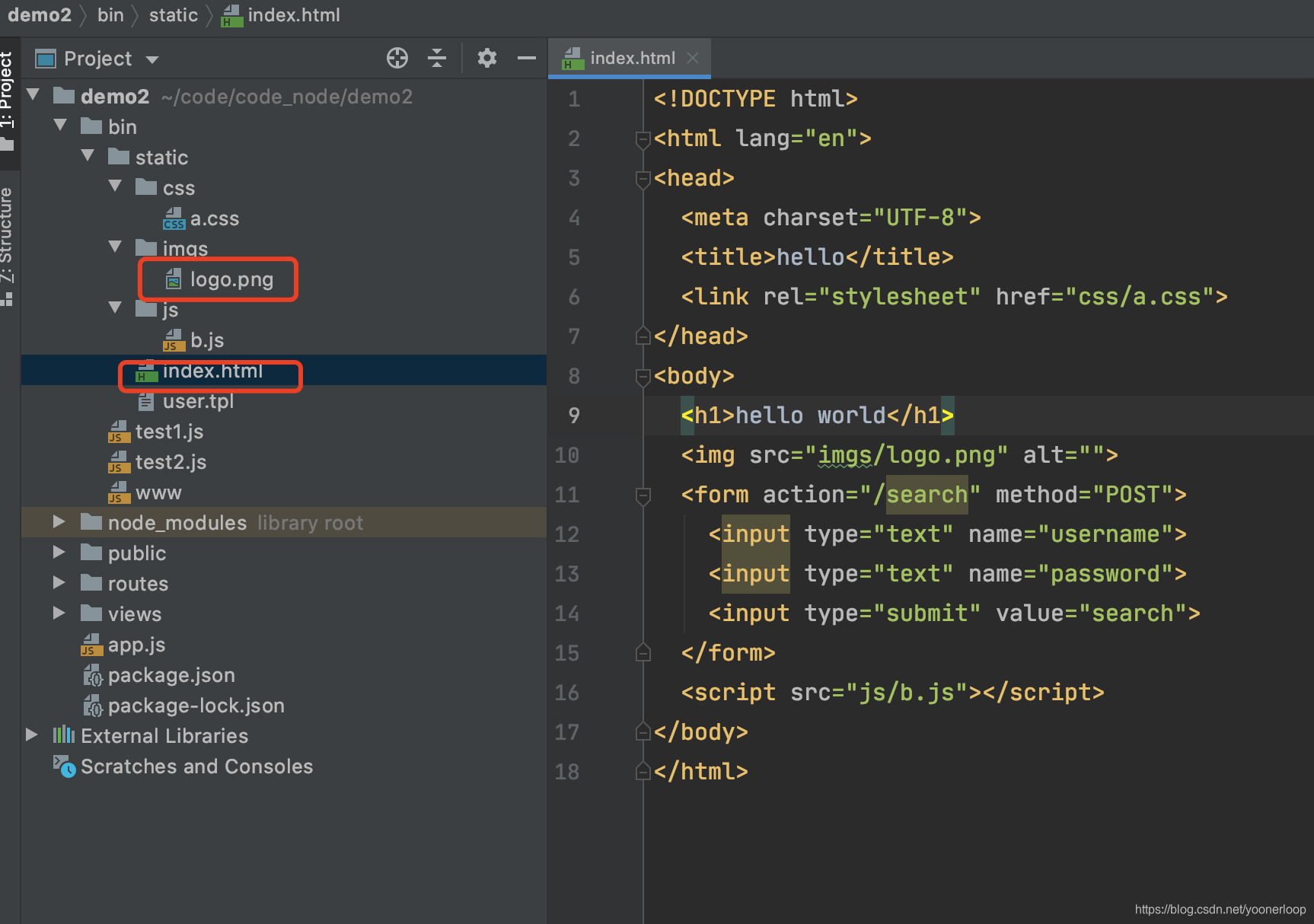Select index.html in project tree
The width and height of the screenshot is (1314, 924).
tap(284, 371)
